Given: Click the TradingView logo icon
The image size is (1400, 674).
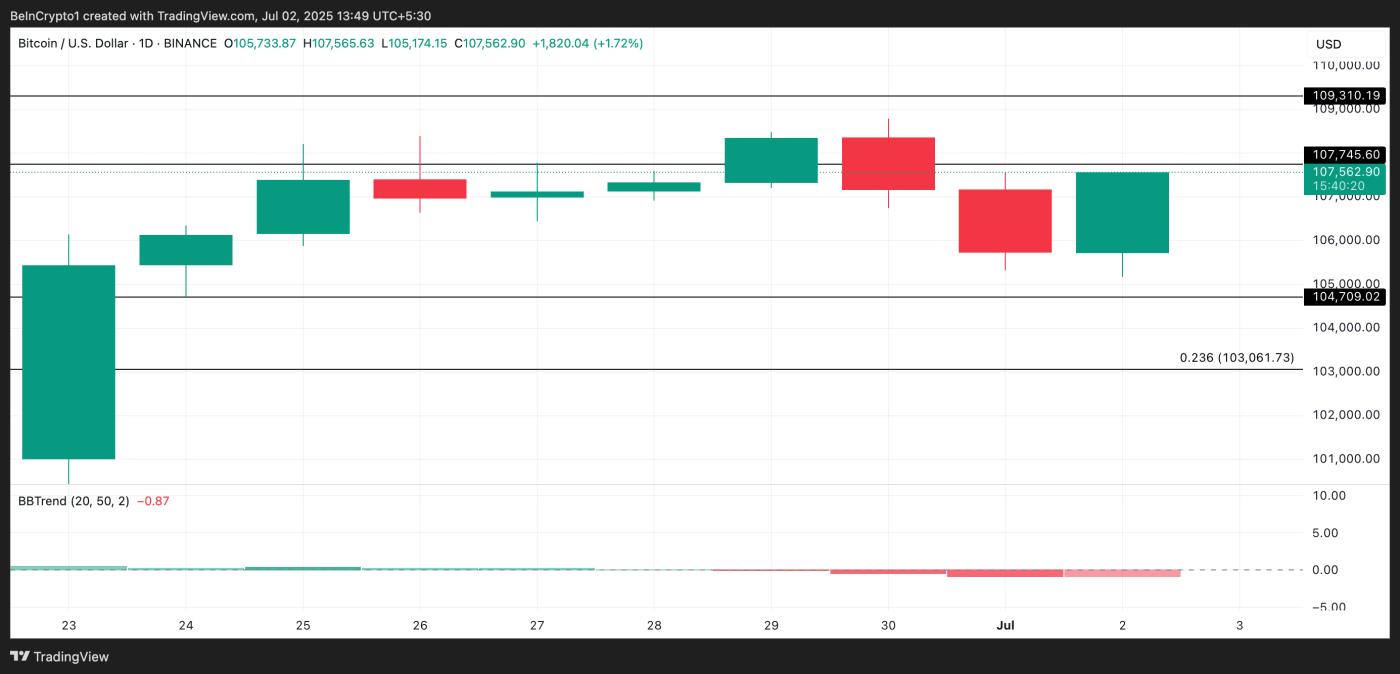Looking at the screenshot, I should 19,657.
